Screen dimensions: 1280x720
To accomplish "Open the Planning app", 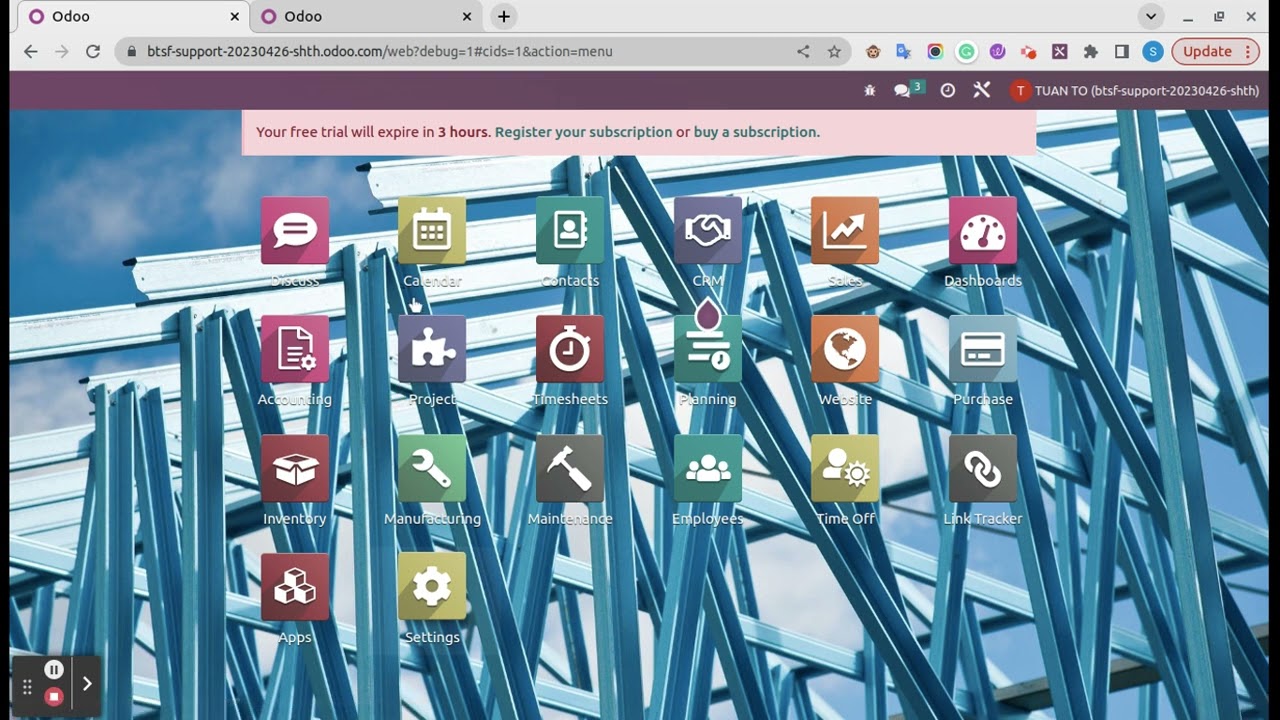I will pos(708,349).
